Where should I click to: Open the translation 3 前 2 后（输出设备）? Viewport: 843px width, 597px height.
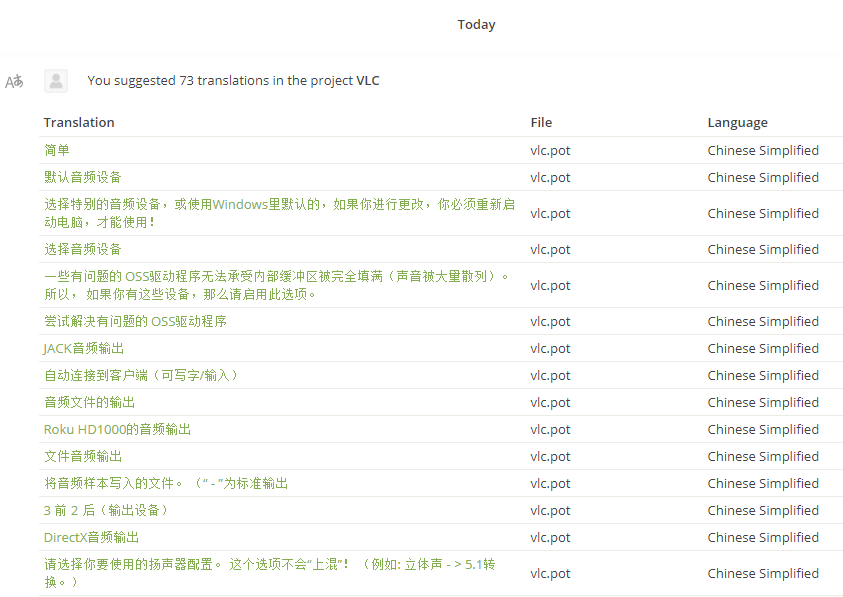tap(106, 511)
